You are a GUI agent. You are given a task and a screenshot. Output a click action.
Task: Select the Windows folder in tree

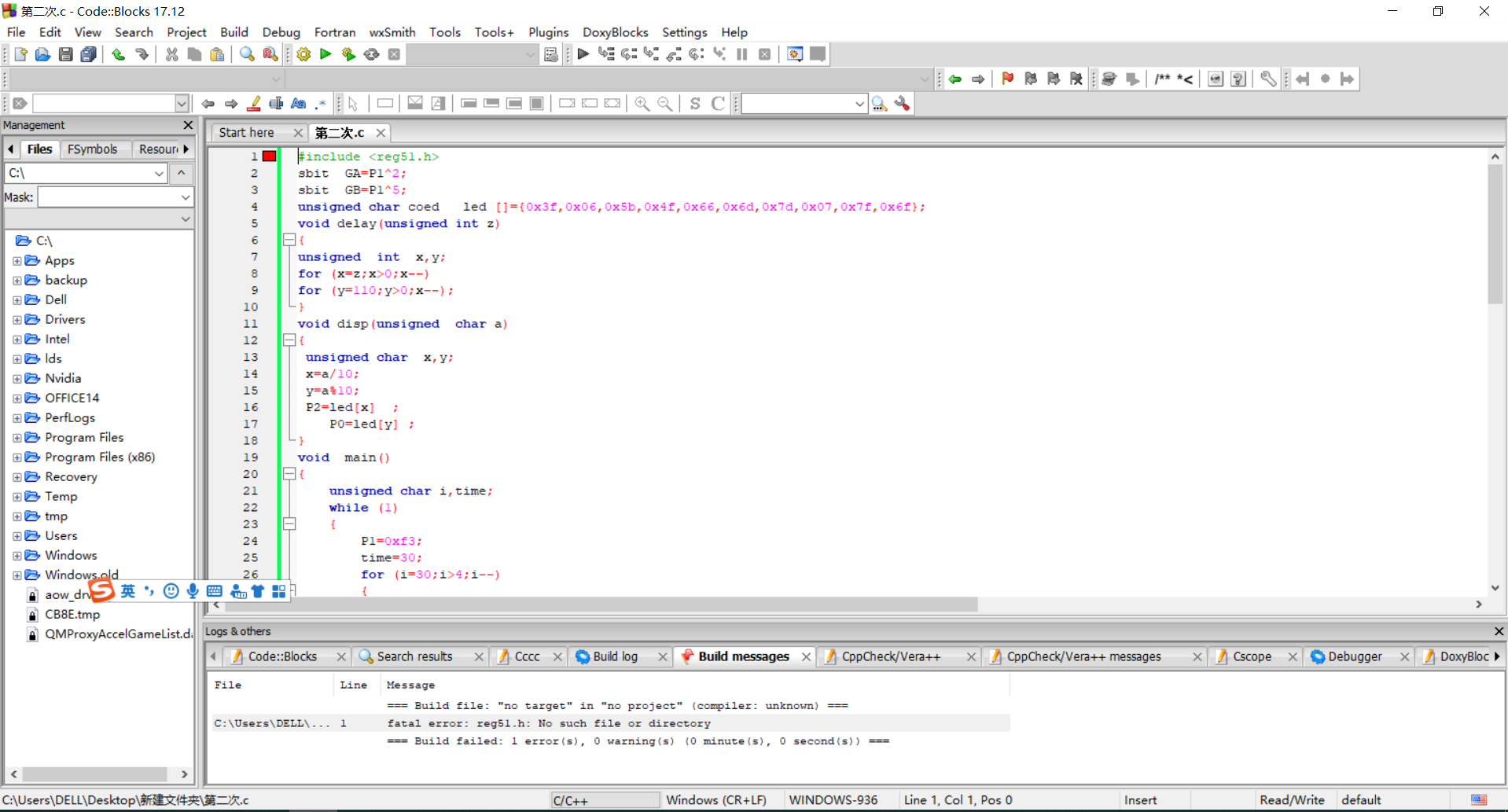71,556
